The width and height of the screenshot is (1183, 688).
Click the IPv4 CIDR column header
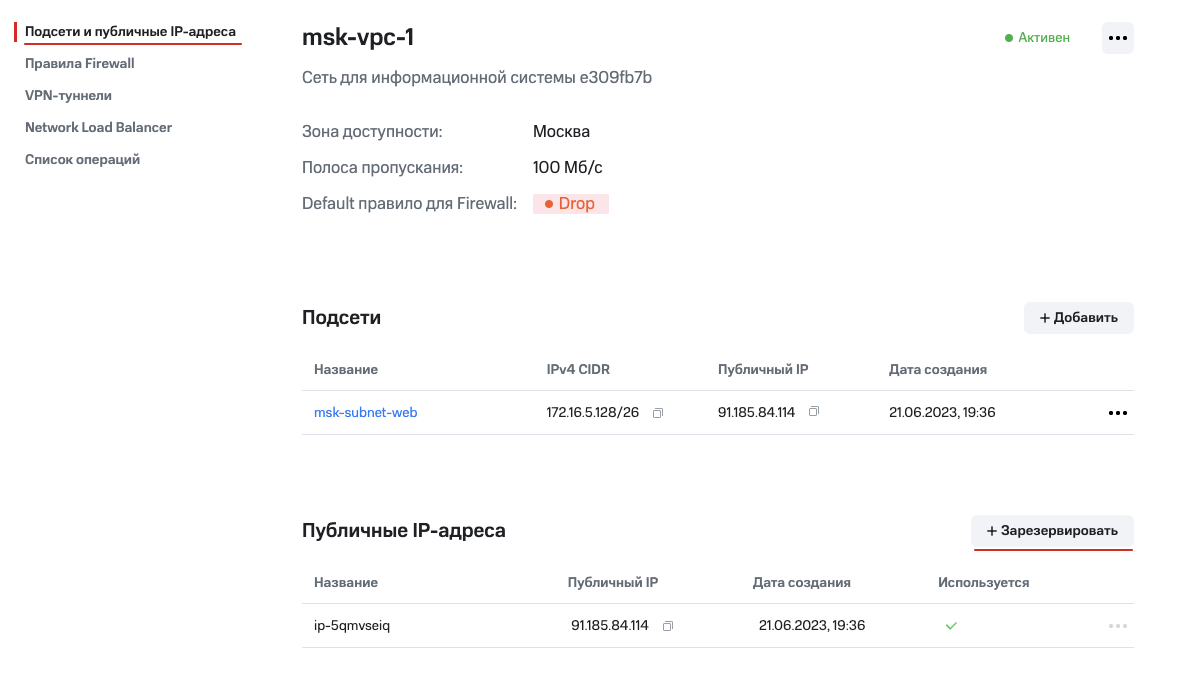(x=577, y=370)
